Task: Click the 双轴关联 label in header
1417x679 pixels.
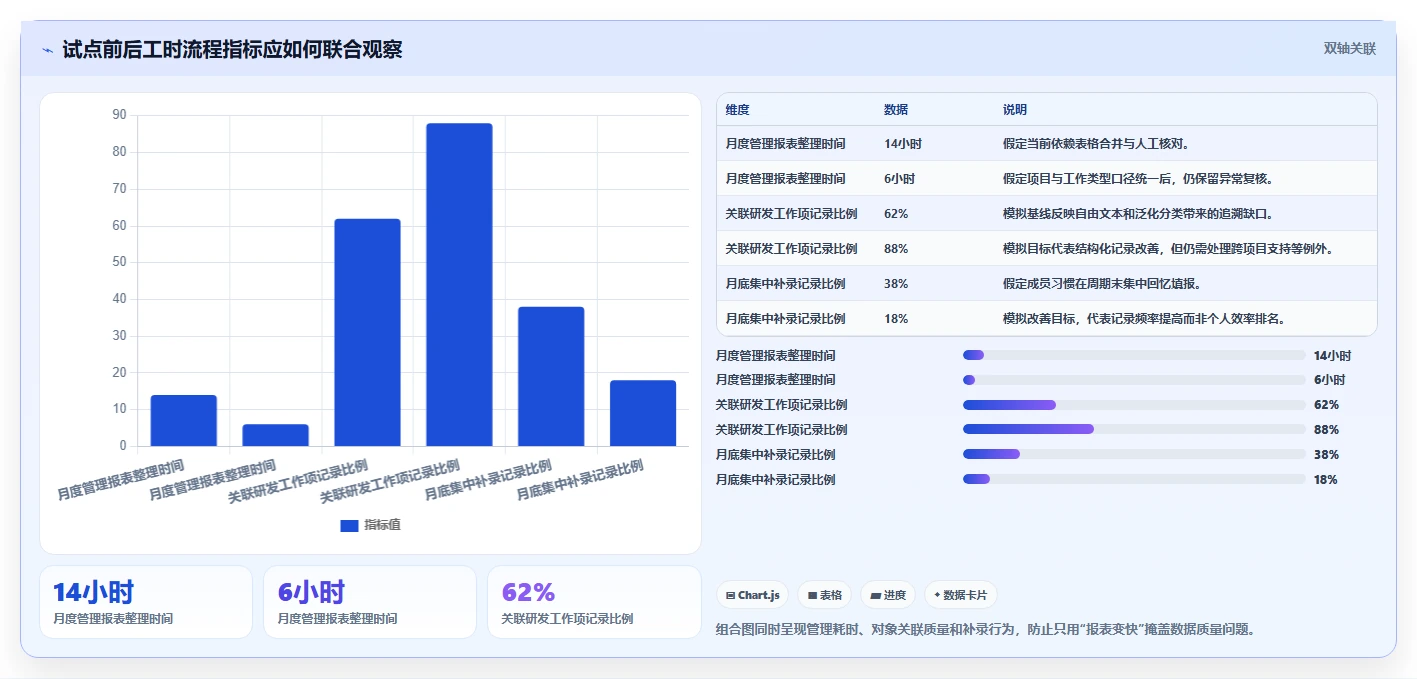Action: (x=1350, y=49)
